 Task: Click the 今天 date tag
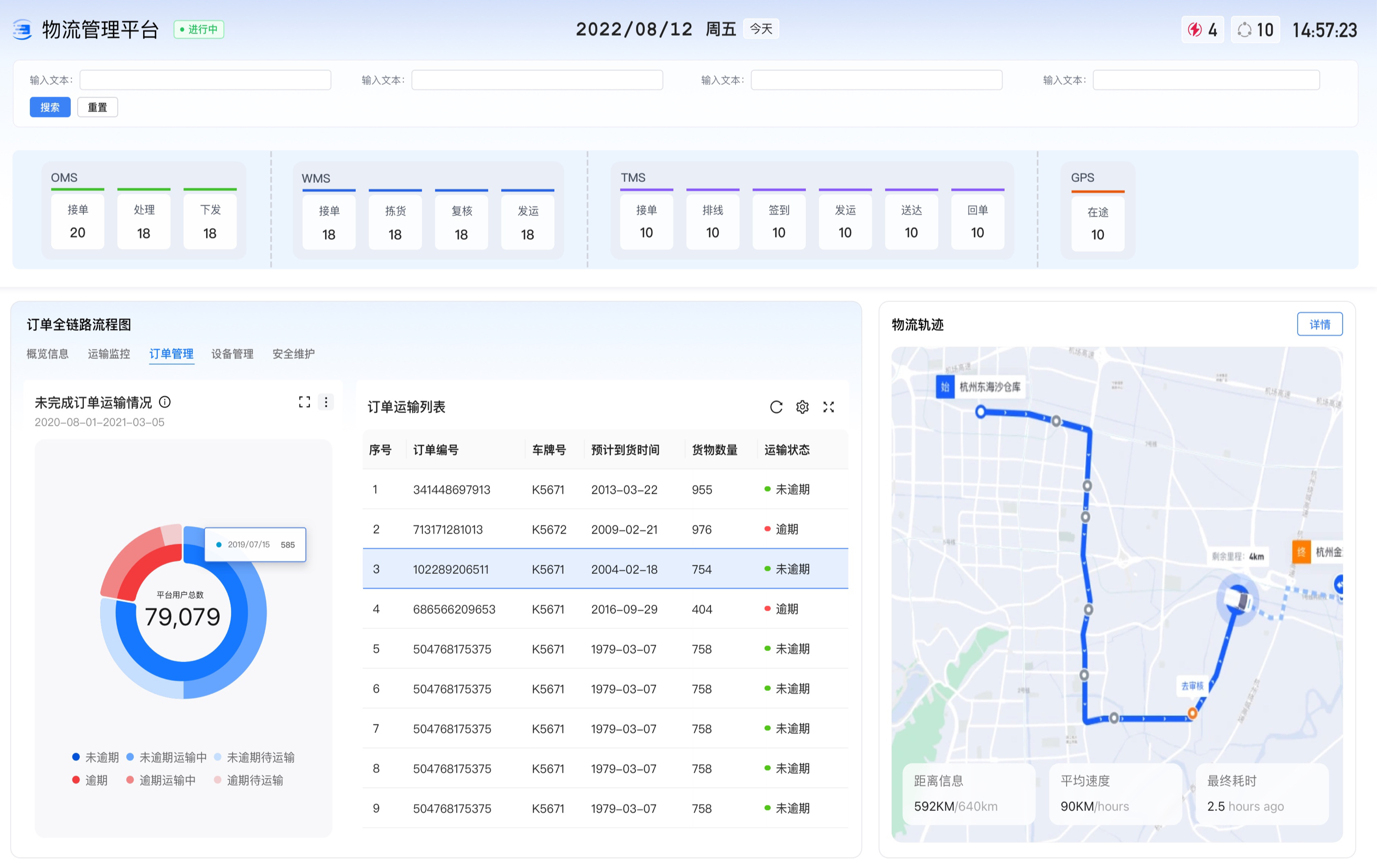coord(760,29)
